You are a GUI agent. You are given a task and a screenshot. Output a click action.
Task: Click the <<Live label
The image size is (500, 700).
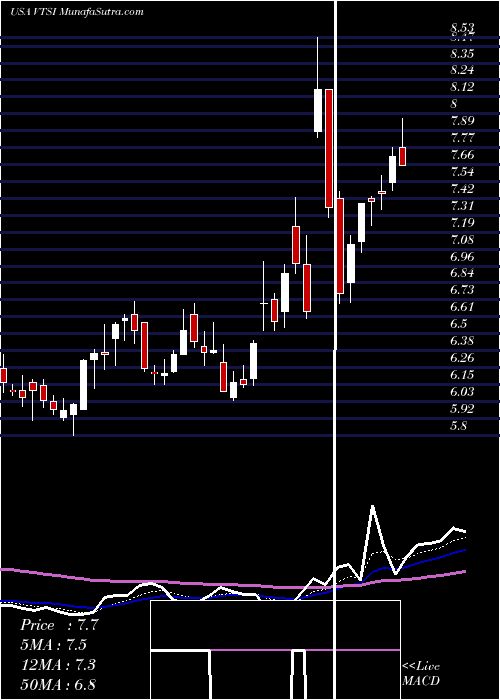421,667
